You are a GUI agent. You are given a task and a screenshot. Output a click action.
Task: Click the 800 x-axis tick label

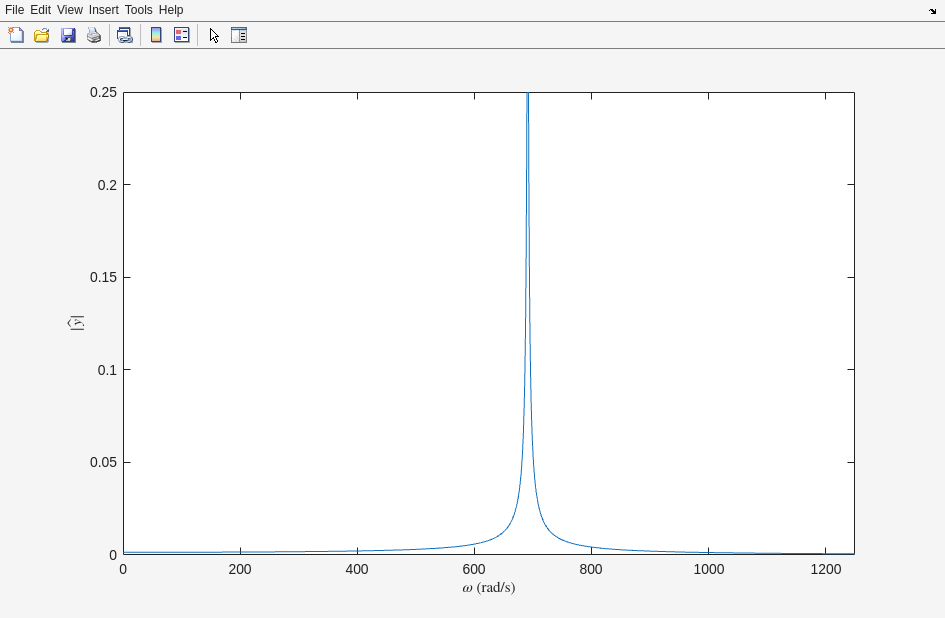point(591,569)
